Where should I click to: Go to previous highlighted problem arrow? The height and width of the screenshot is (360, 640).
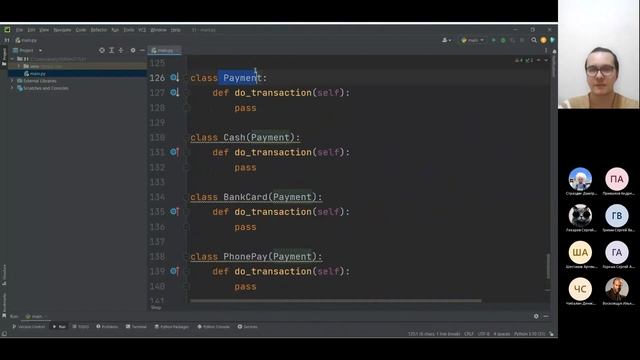click(539, 60)
